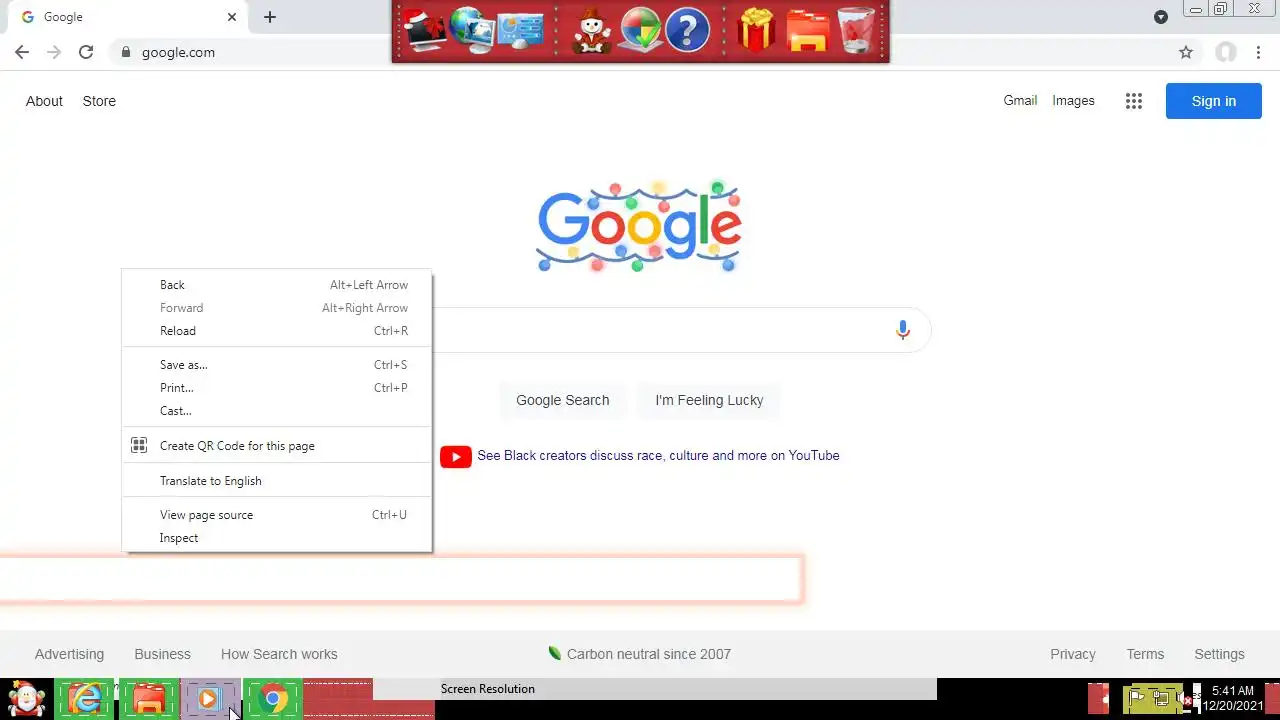Open the Advertising footer link

pyautogui.click(x=69, y=654)
